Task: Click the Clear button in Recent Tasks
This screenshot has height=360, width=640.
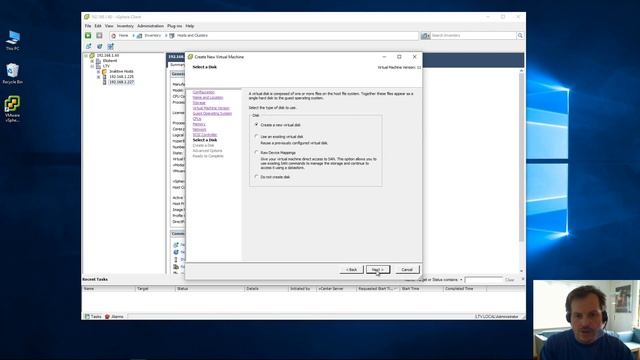Action: pos(509,280)
